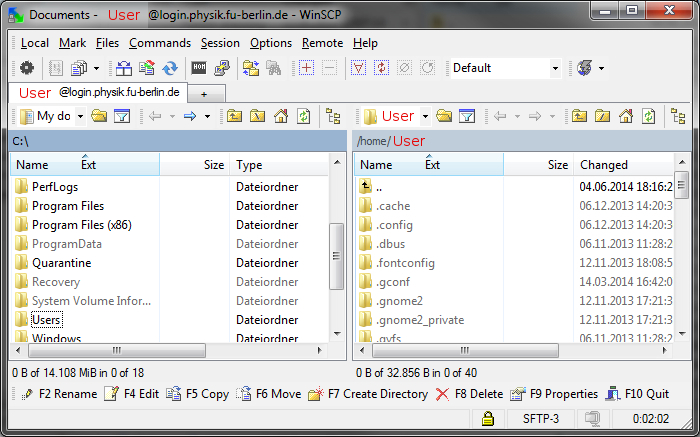The width and height of the screenshot is (700, 437).
Task: Toggle Synchronize Browsing mode
Action: (251, 68)
